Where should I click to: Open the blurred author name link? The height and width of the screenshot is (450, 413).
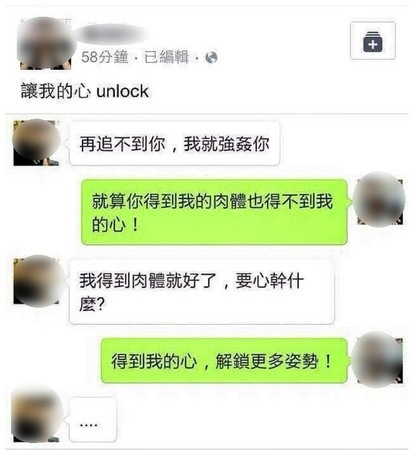click(x=112, y=34)
